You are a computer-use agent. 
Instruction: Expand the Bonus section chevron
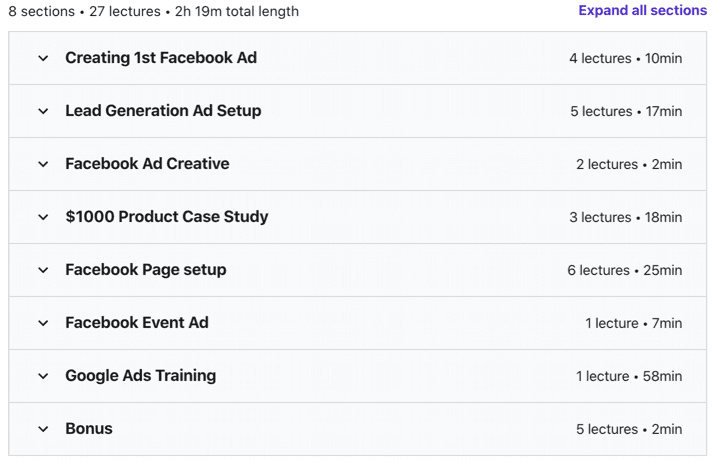[43, 429]
